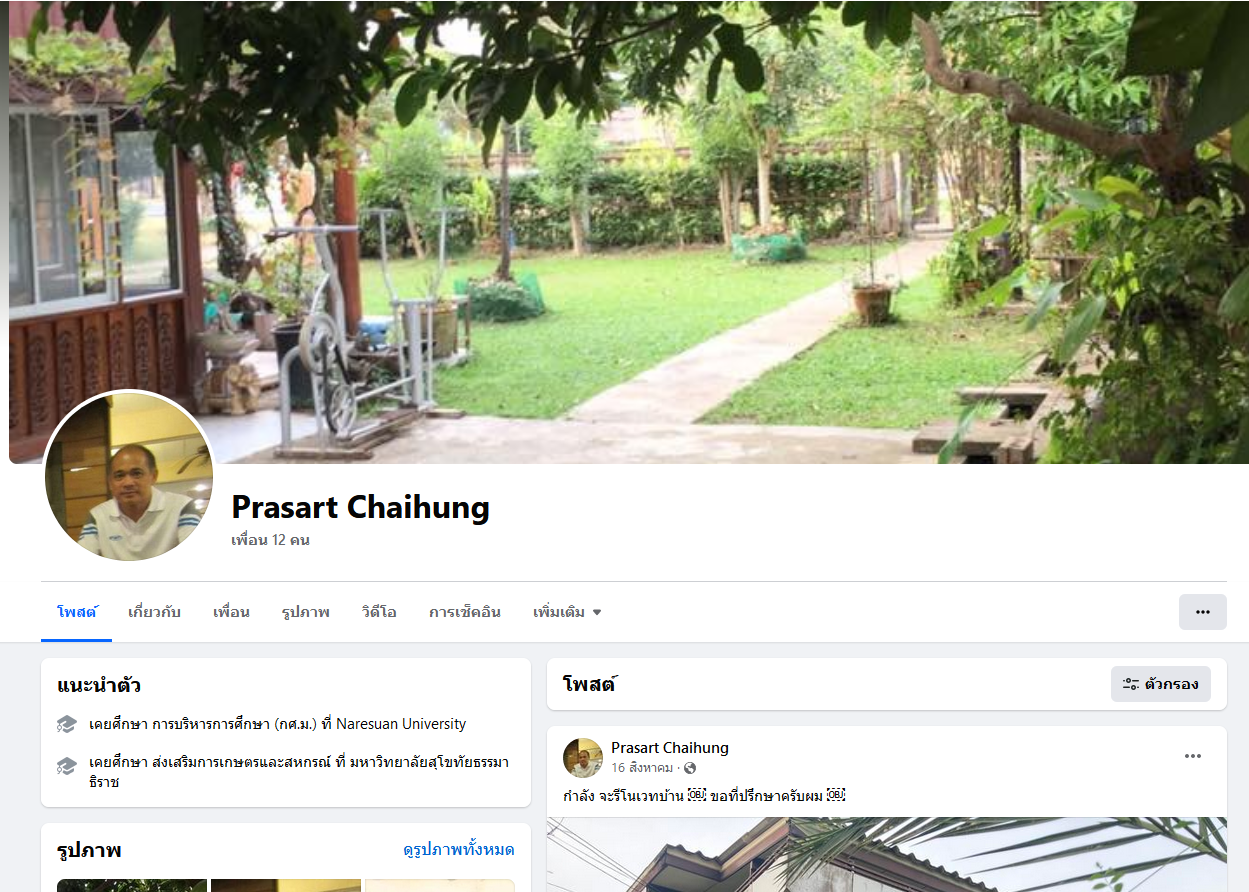Switch to the เกี่ยวกับ tab
The height and width of the screenshot is (892, 1249).
click(154, 612)
